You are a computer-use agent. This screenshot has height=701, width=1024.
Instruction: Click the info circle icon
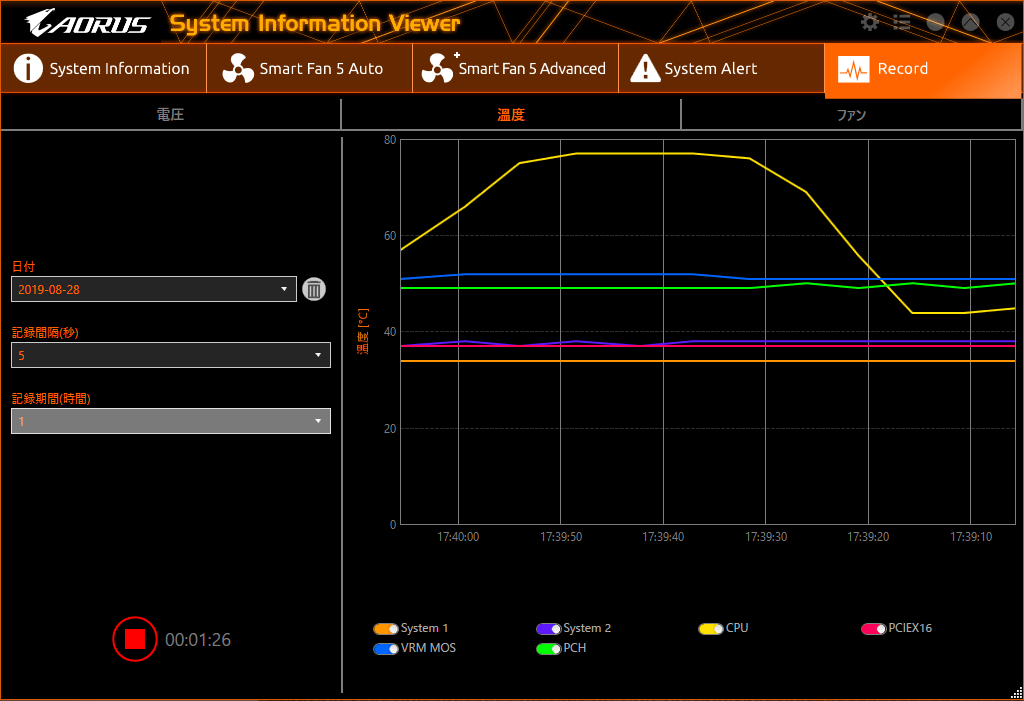tap(28, 69)
